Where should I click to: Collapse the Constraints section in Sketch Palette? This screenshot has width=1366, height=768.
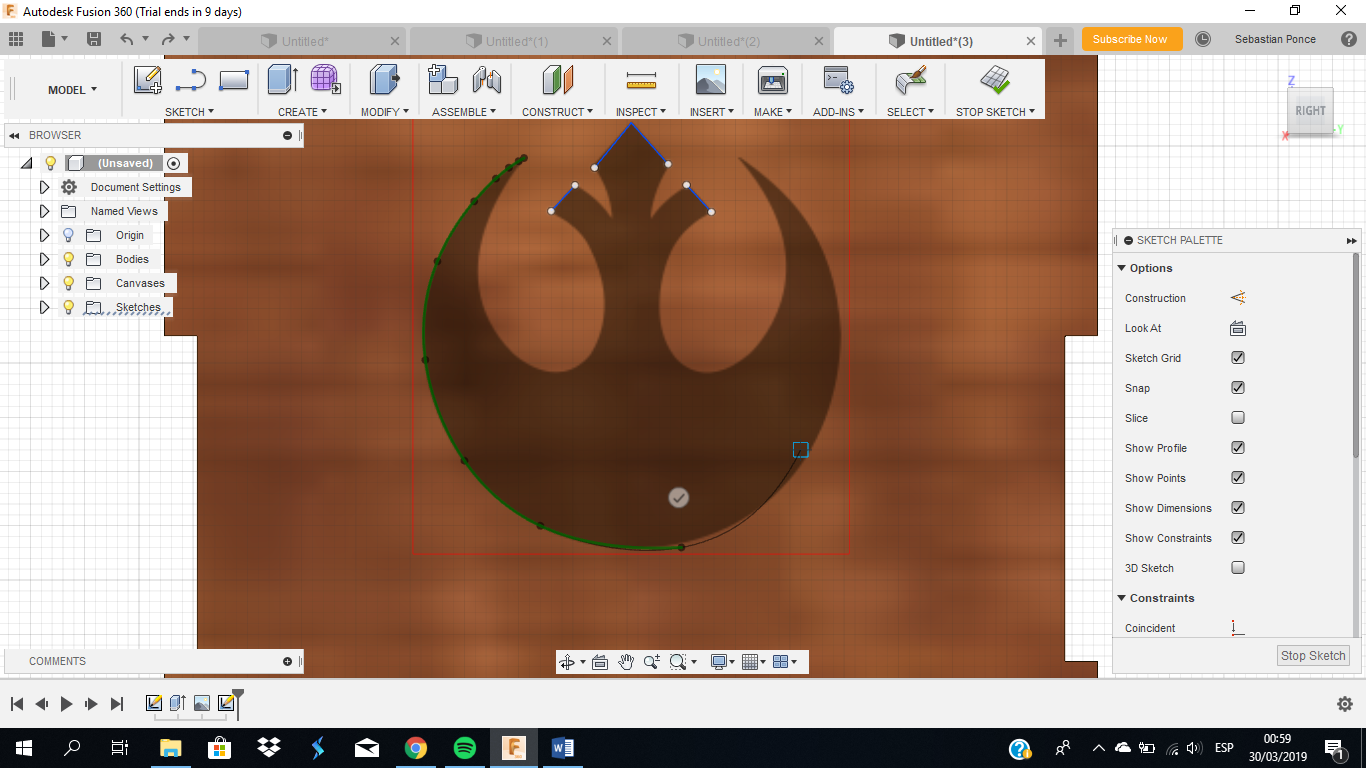(x=1122, y=598)
